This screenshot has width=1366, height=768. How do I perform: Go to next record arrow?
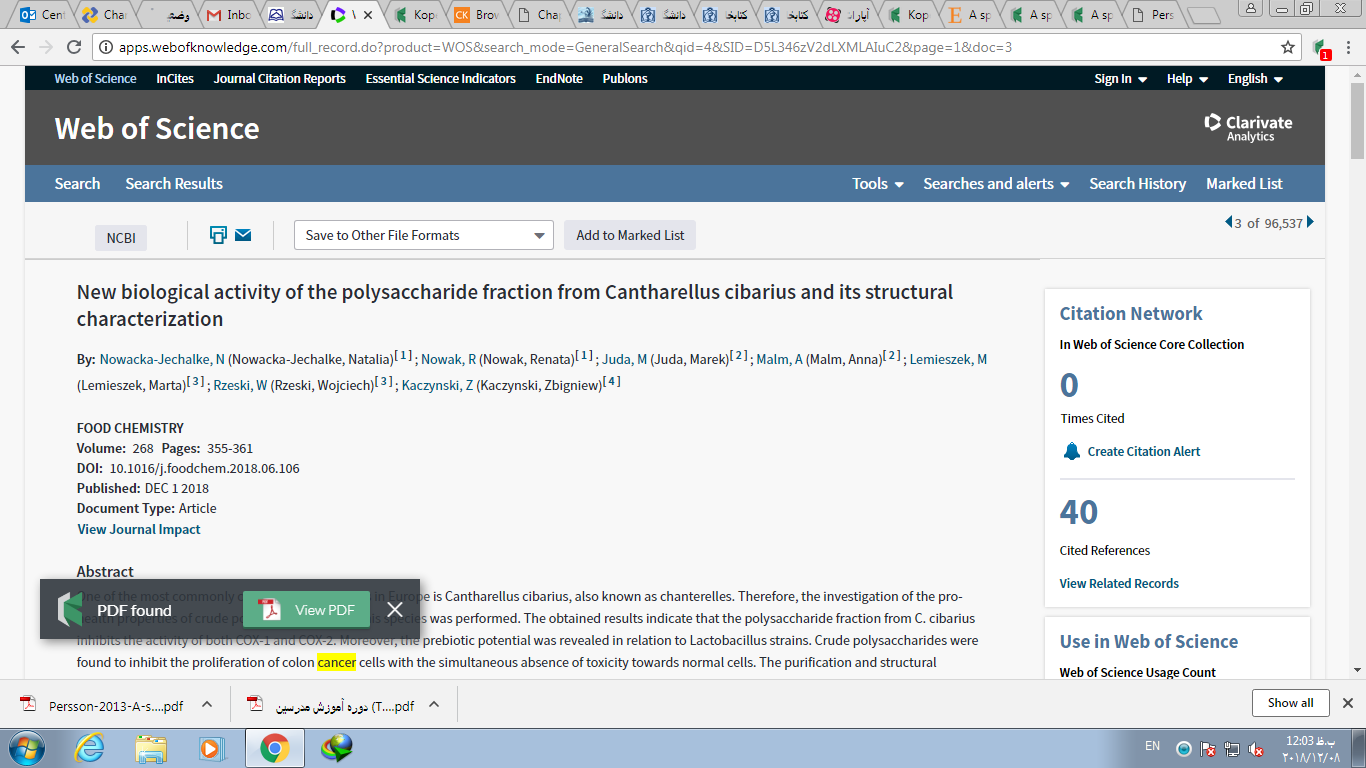pyautogui.click(x=1310, y=222)
